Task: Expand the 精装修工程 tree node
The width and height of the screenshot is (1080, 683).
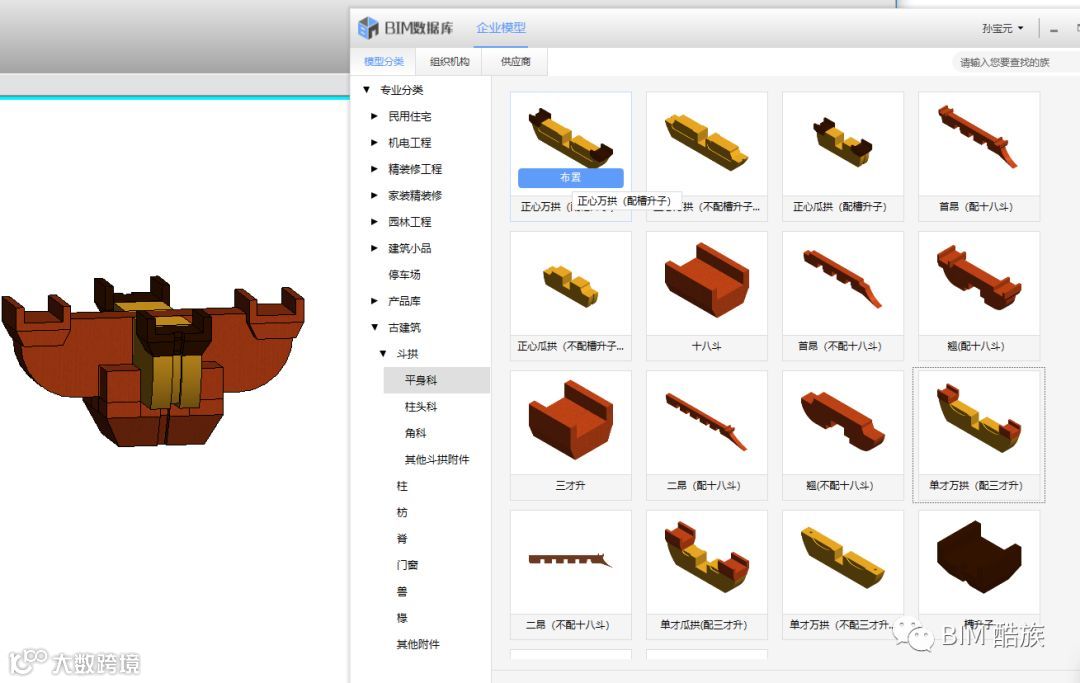Action: (374, 169)
